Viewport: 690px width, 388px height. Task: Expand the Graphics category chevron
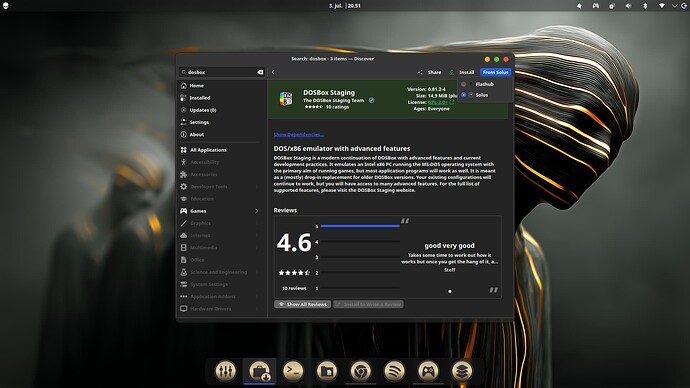click(257, 223)
